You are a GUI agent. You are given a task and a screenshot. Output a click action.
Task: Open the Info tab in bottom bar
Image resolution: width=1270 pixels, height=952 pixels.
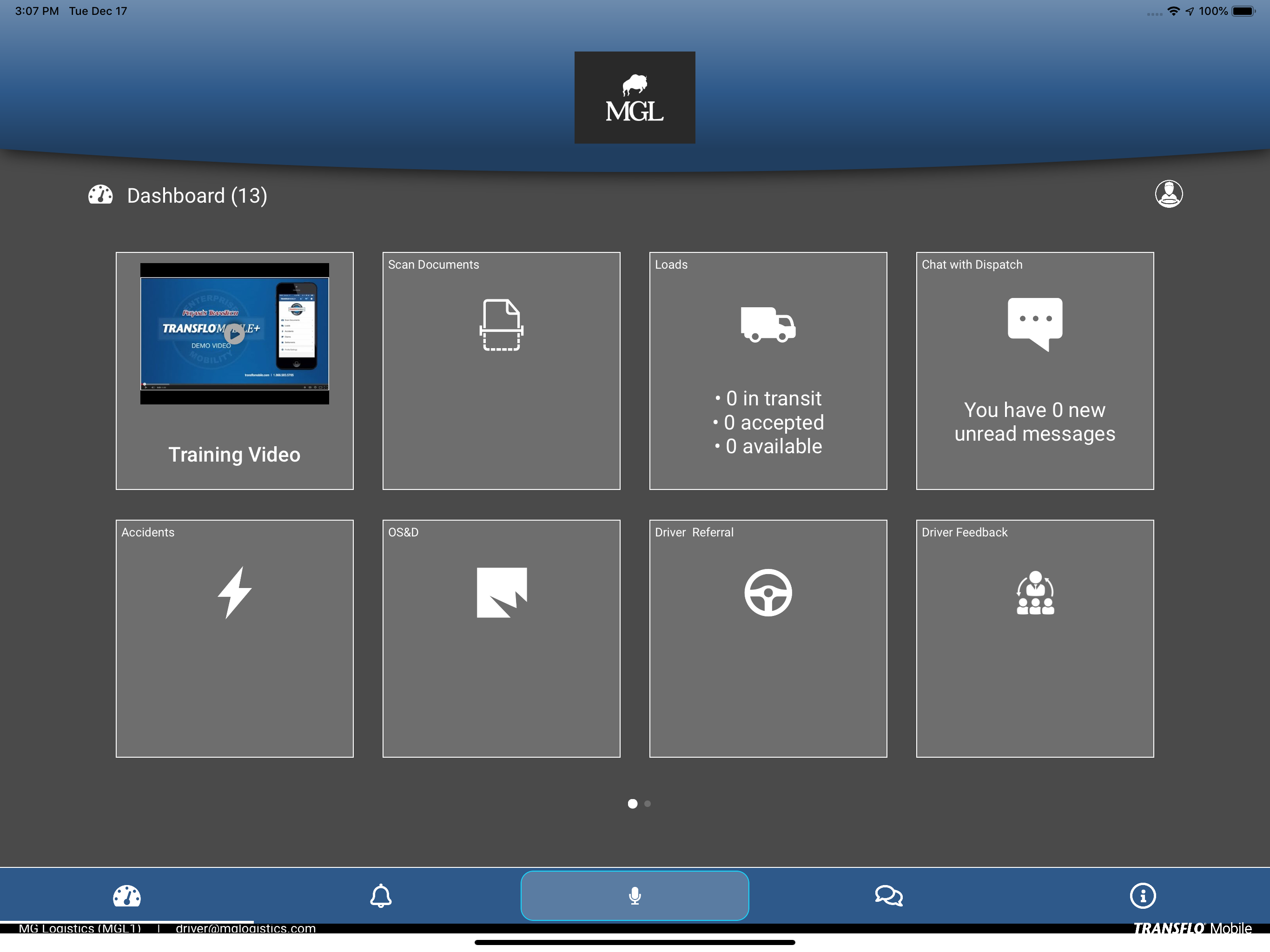[1143, 896]
